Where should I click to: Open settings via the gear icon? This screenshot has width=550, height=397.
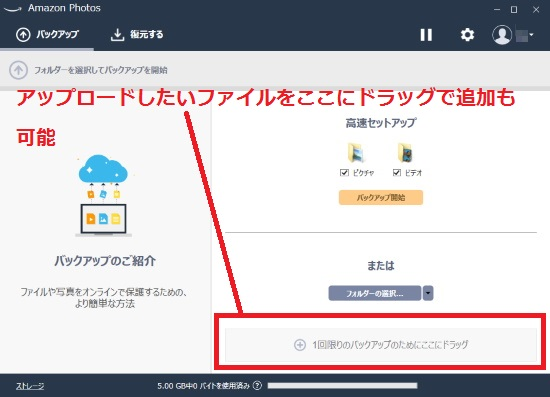pyautogui.click(x=467, y=35)
